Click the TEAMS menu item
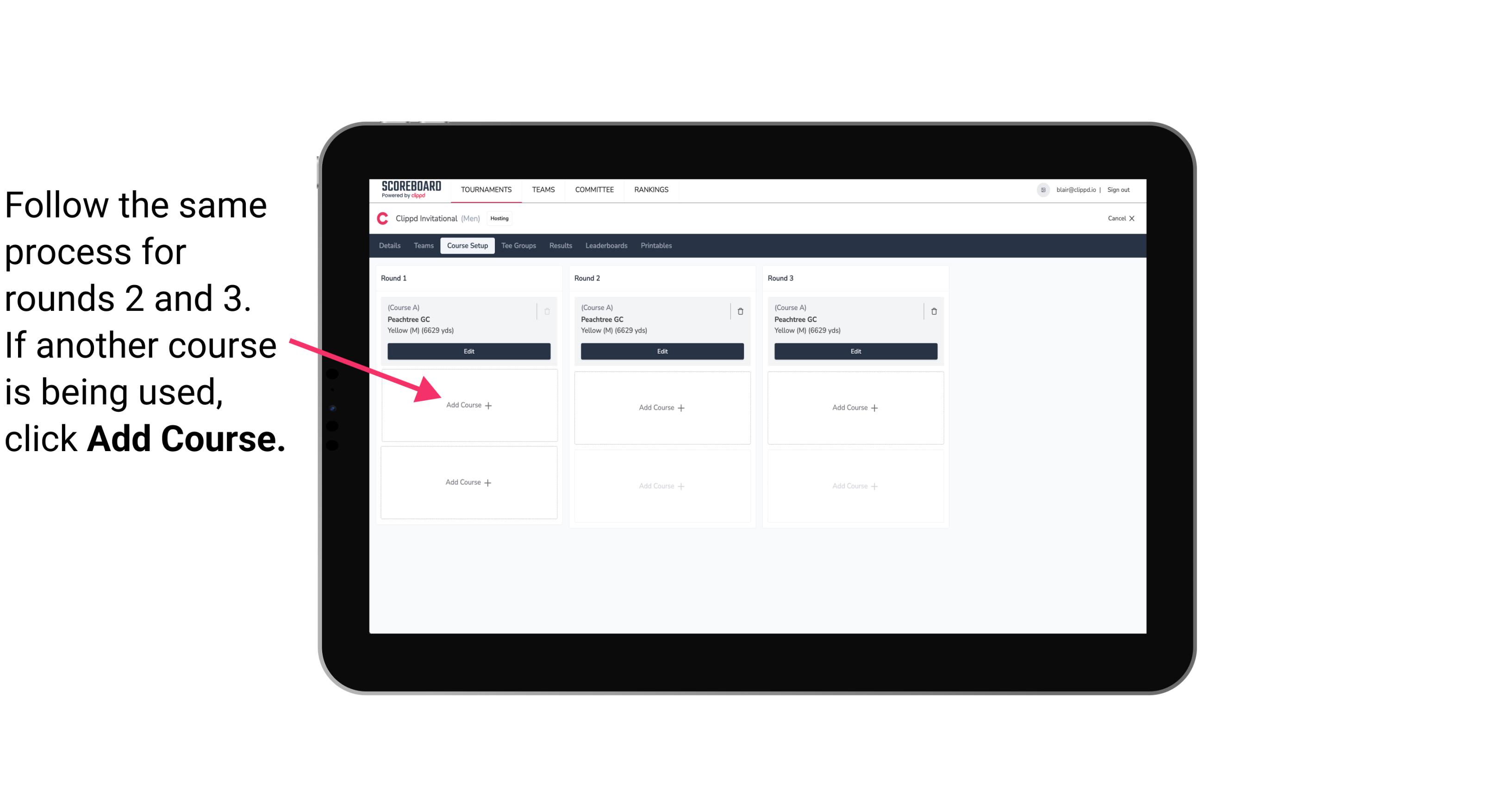This screenshot has height=812, width=1510. coord(543,189)
